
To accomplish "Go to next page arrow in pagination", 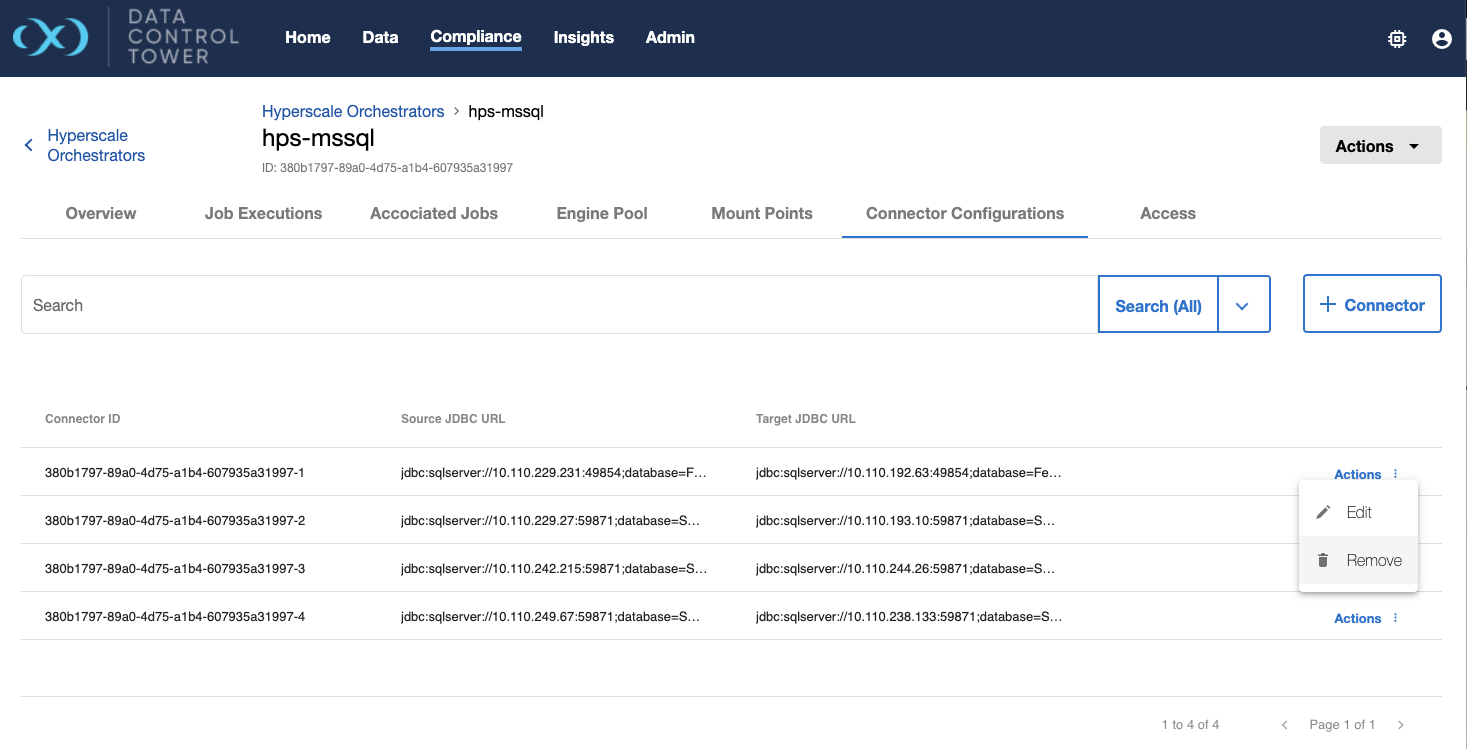I will (x=1401, y=724).
